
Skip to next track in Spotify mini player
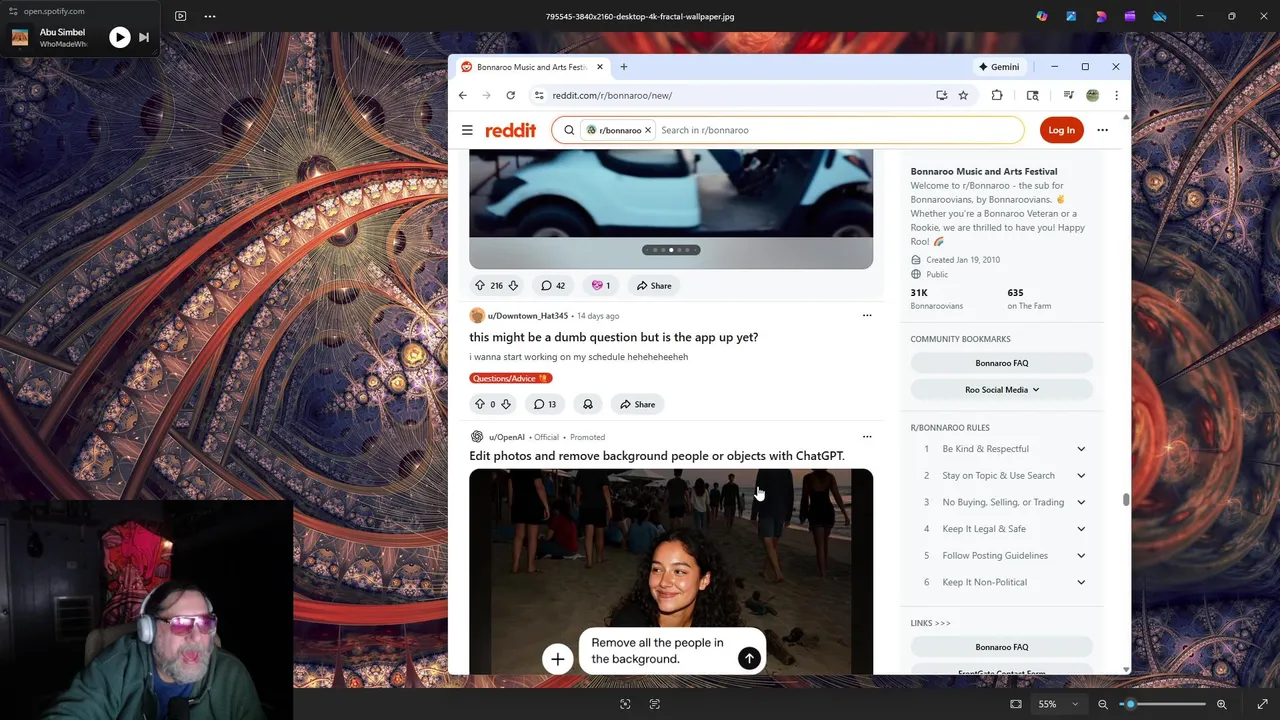(x=144, y=38)
